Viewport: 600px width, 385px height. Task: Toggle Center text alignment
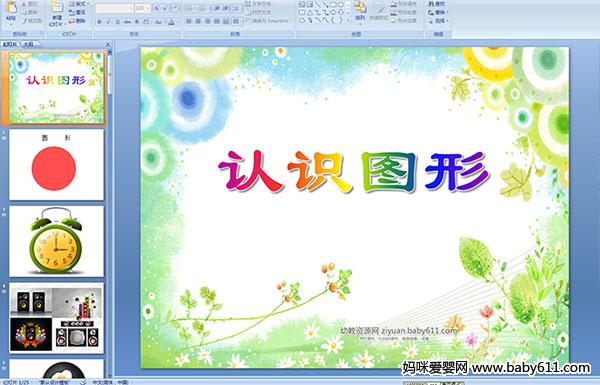198,21
